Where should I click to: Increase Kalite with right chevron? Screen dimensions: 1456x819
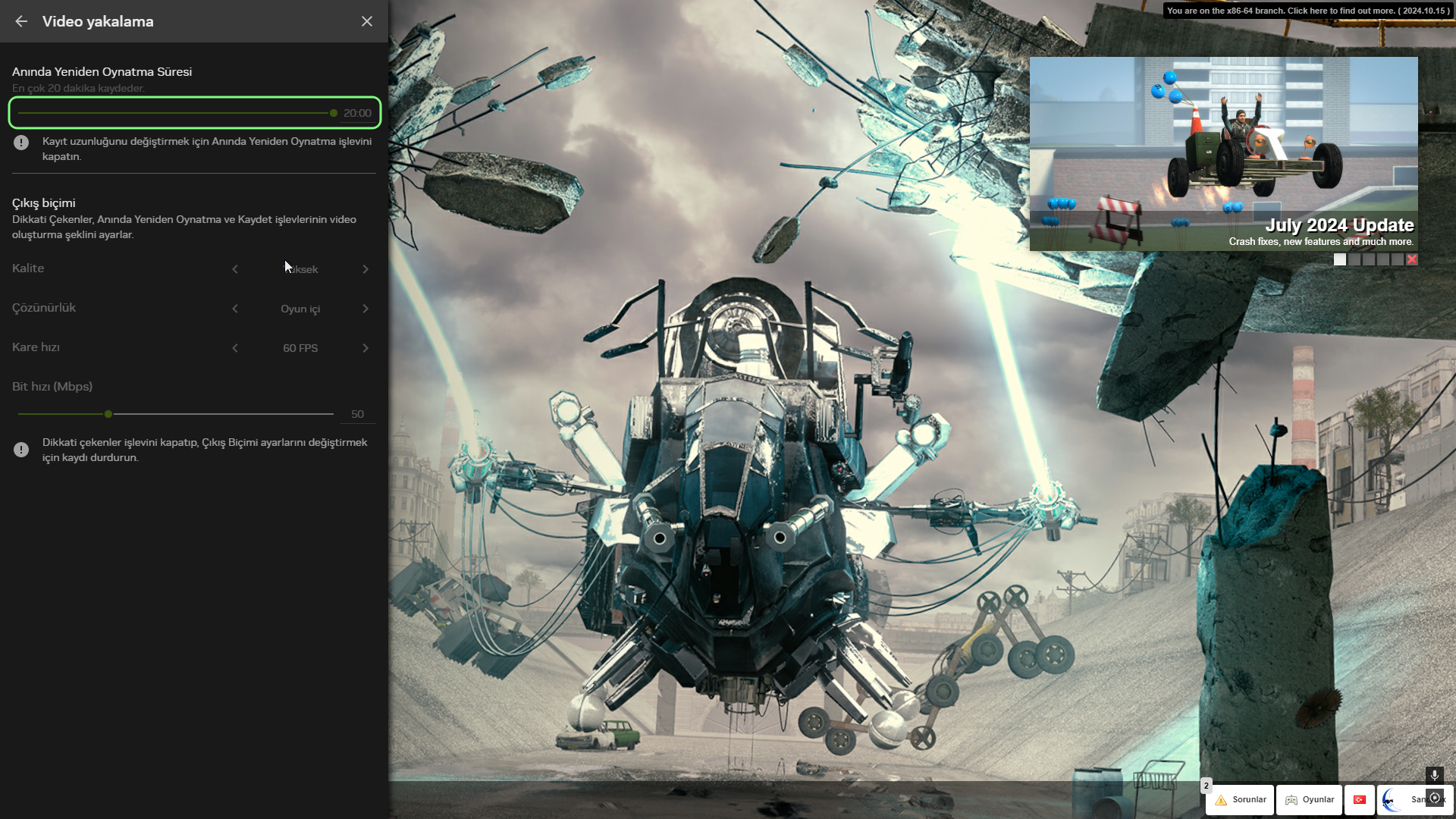[366, 269]
